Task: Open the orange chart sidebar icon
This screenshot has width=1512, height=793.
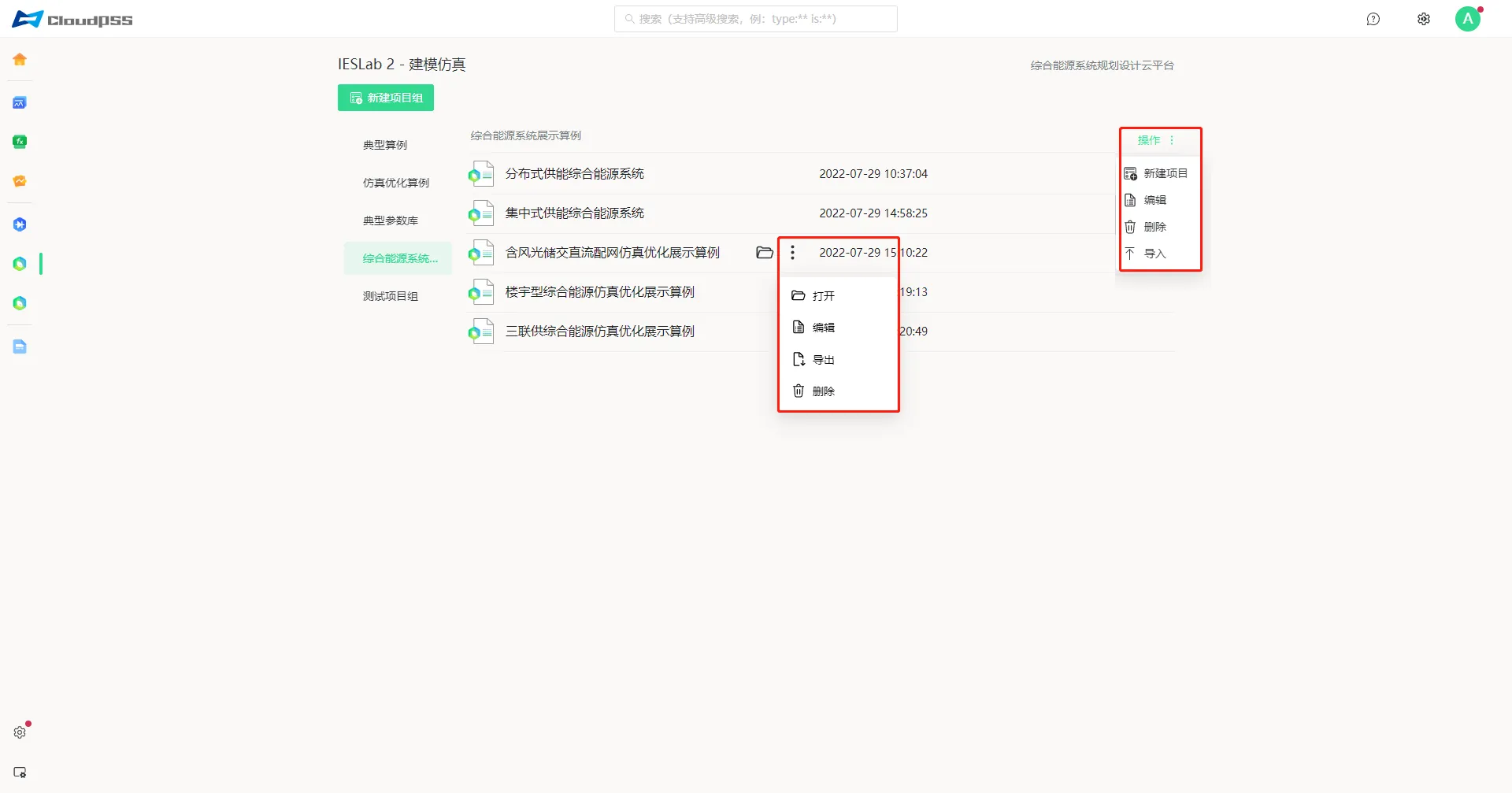Action: click(20, 181)
